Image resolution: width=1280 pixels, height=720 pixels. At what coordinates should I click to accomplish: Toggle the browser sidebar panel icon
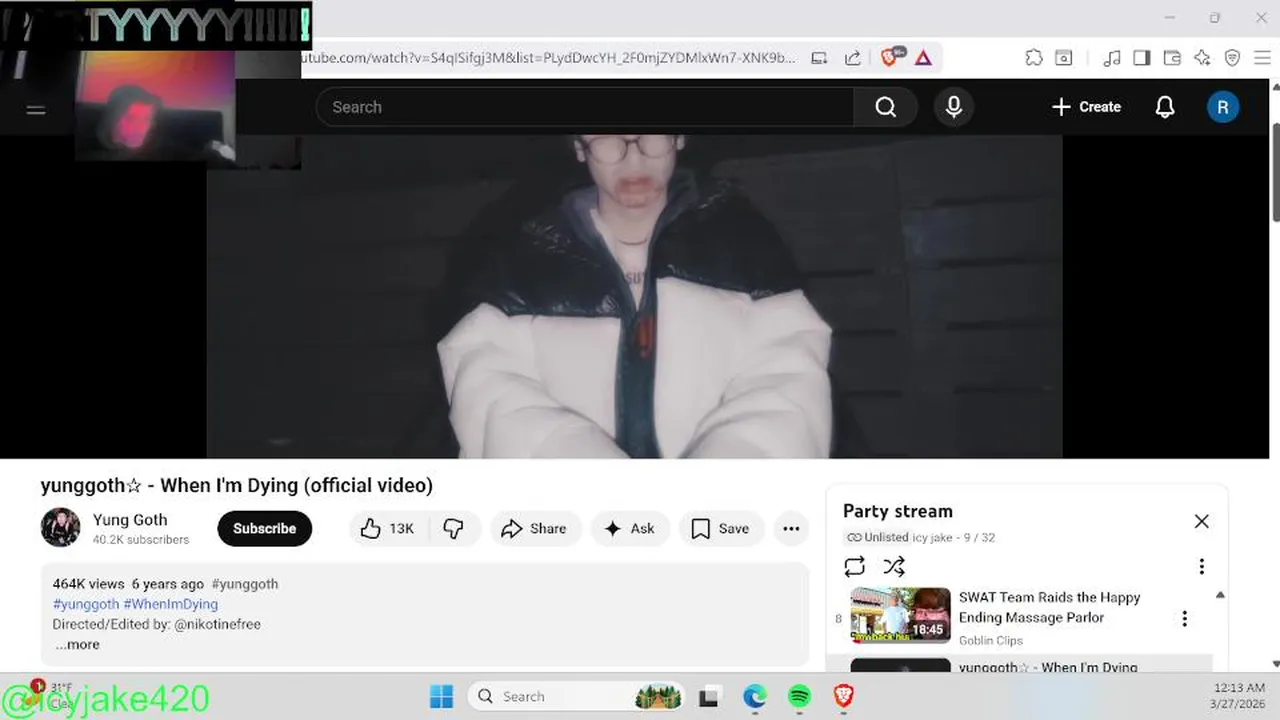[x=1141, y=58]
